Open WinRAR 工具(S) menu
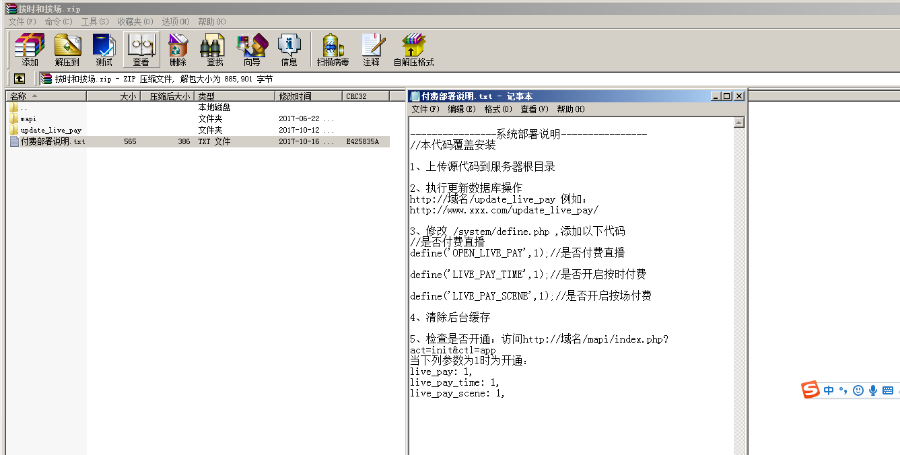Screen dimensions: 900x455 [x=95, y=21]
